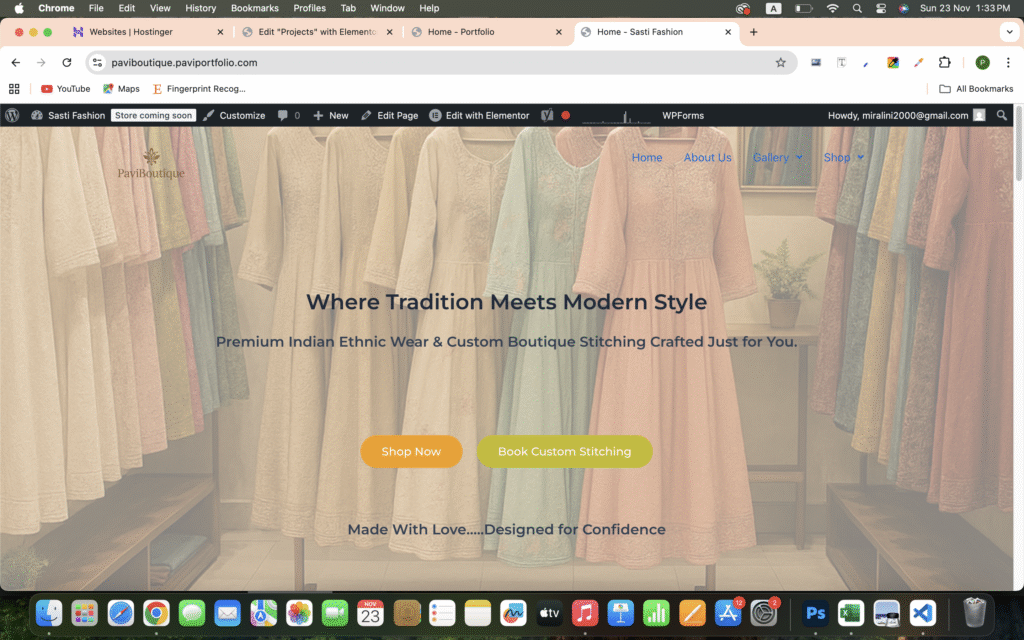The height and width of the screenshot is (640, 1024).
Task: Bookmark this page with the star icon
Action: (x=780, y=62)
